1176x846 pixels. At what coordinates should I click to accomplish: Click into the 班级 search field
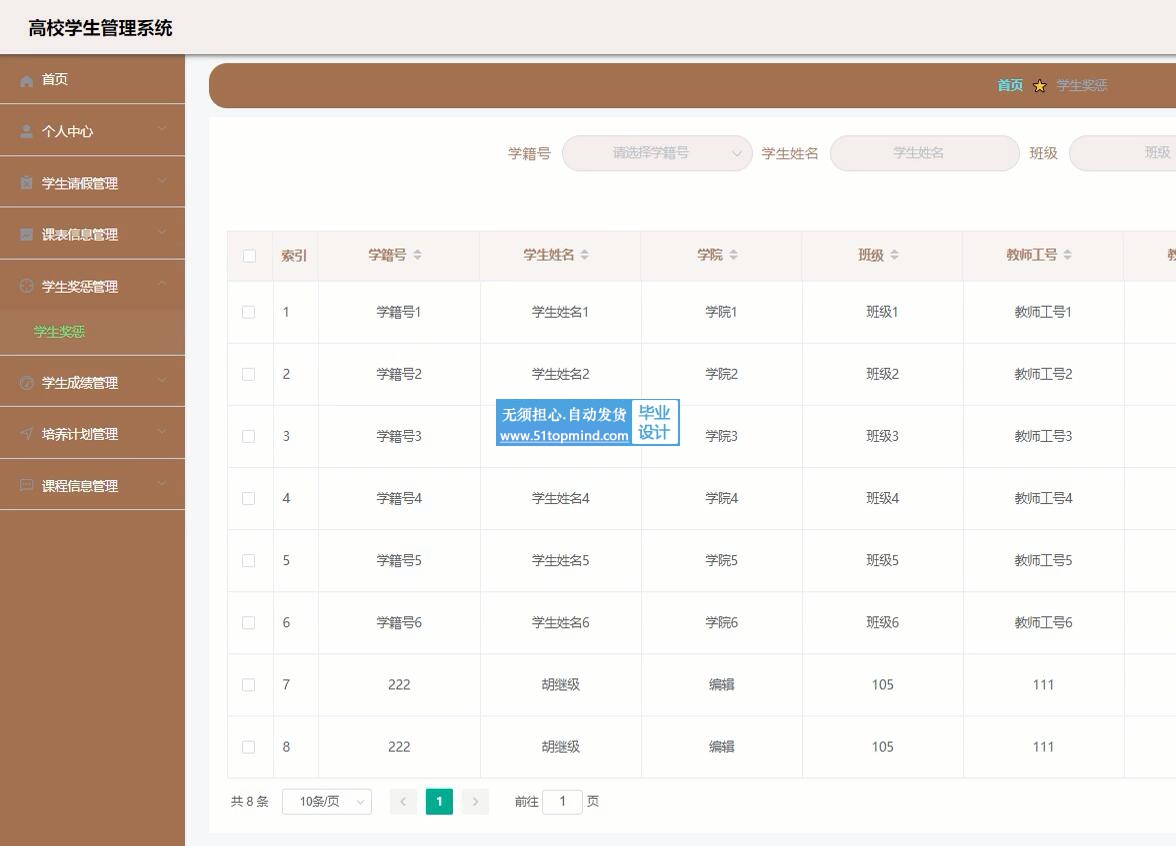[x=1123, y=153]
